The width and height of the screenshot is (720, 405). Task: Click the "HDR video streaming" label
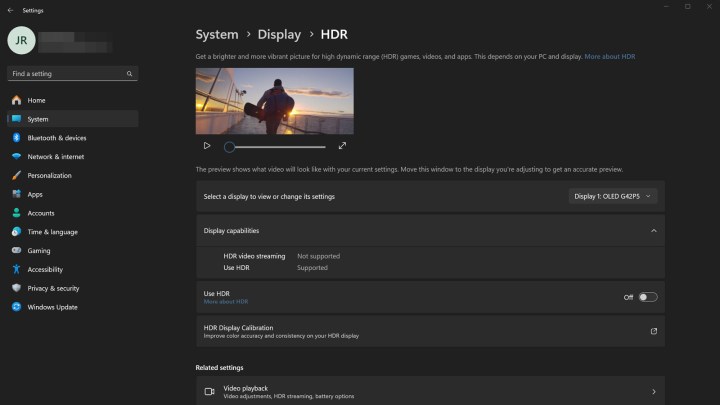254,256
